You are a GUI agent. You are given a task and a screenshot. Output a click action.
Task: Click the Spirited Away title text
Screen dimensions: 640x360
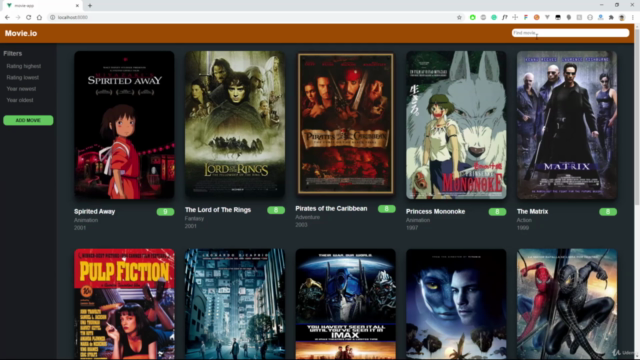coord(94,211)
